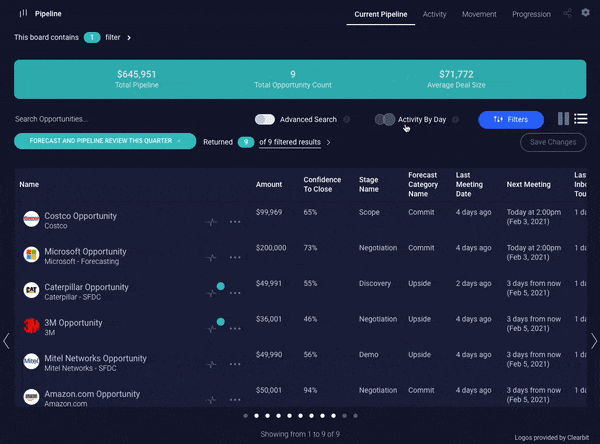Click the Caterpillar company logo
Viewport: 600px width, 444px height.
31,290
